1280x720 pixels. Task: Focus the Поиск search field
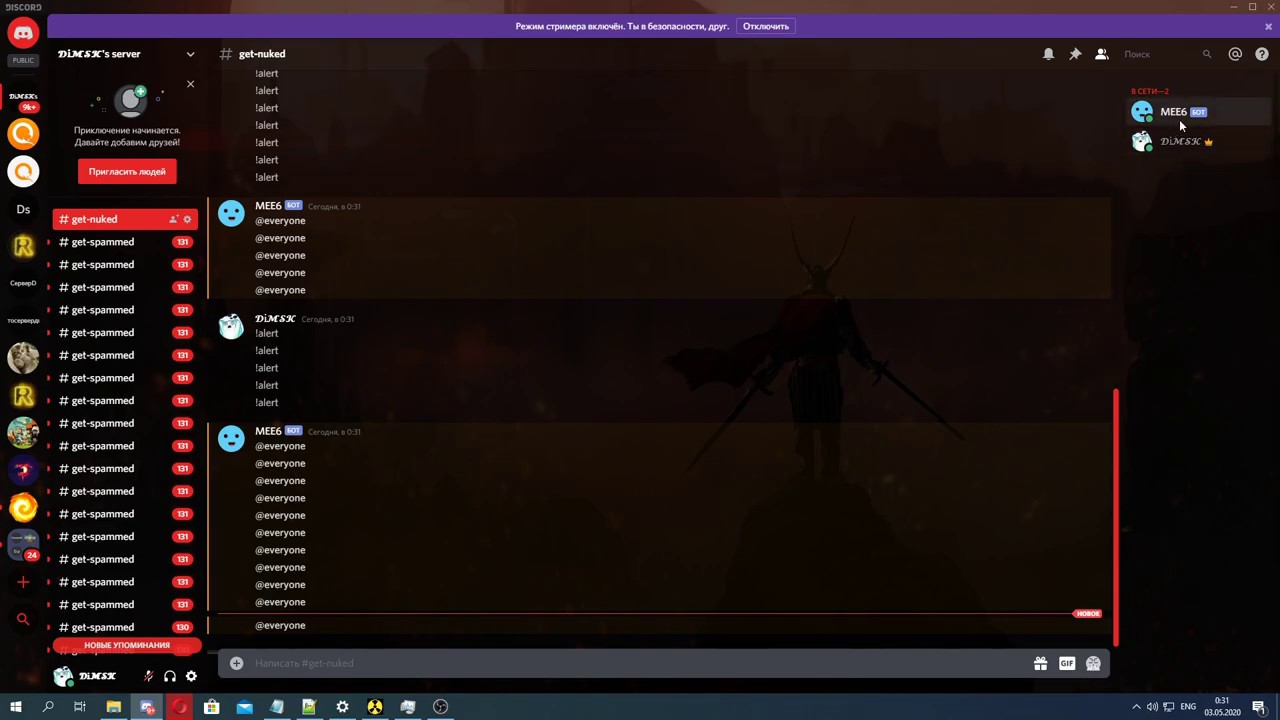point(1166,54)
